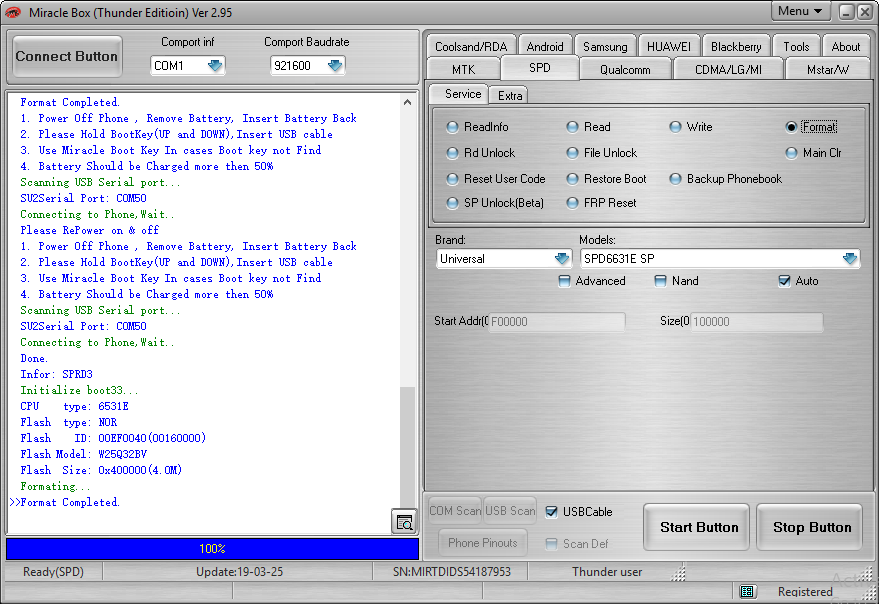The height and width of the screenshot is (604, 879).
Task: Click the 100% progress bar
Action: click(212, 549)
